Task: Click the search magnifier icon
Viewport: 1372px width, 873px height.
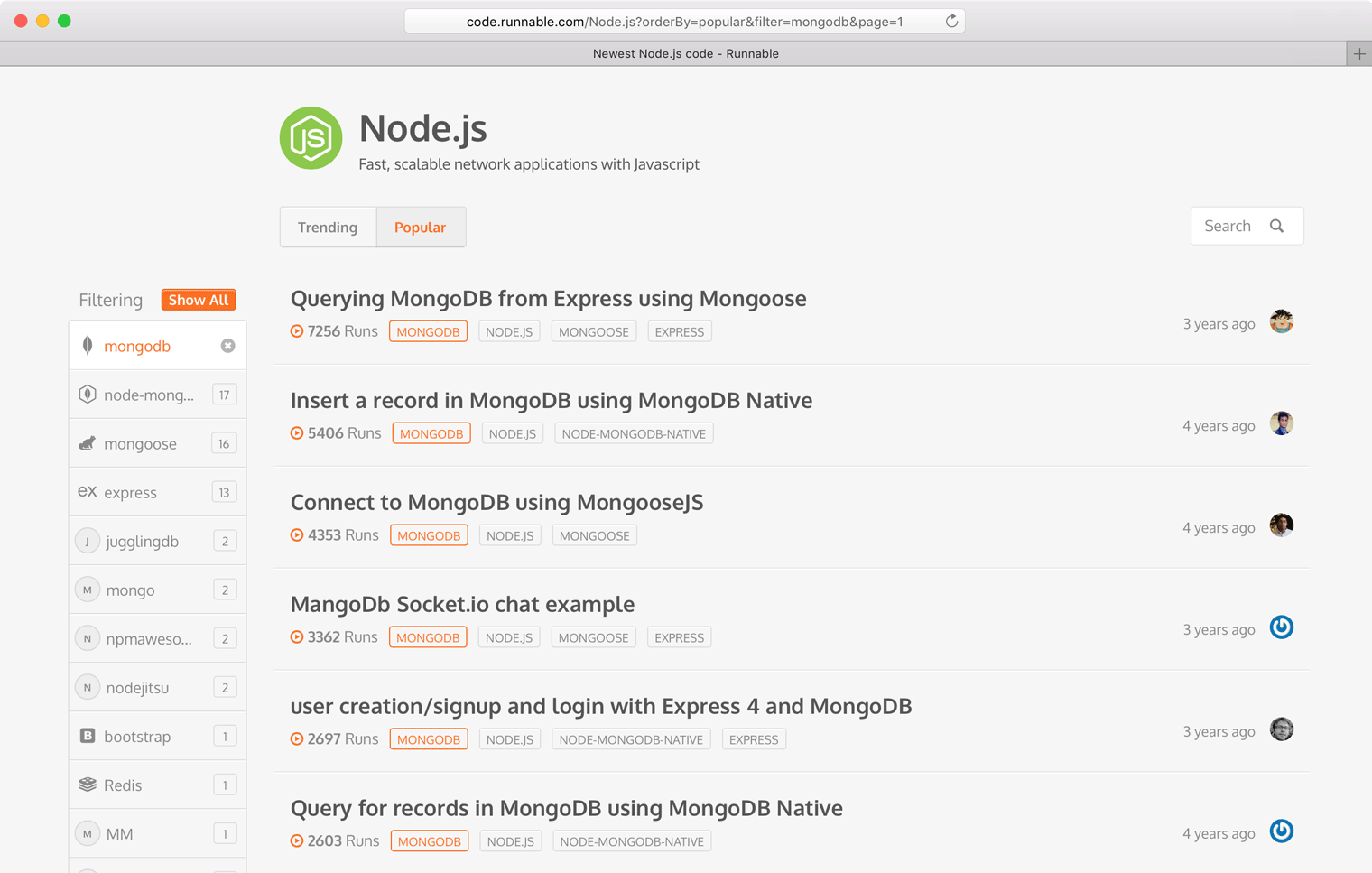Action: click(x=1276, y=226)
